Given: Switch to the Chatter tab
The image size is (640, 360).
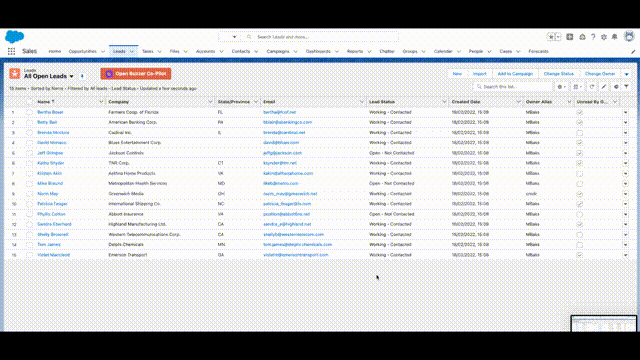Looking at the screenshot, I should (x=387, y=51).
